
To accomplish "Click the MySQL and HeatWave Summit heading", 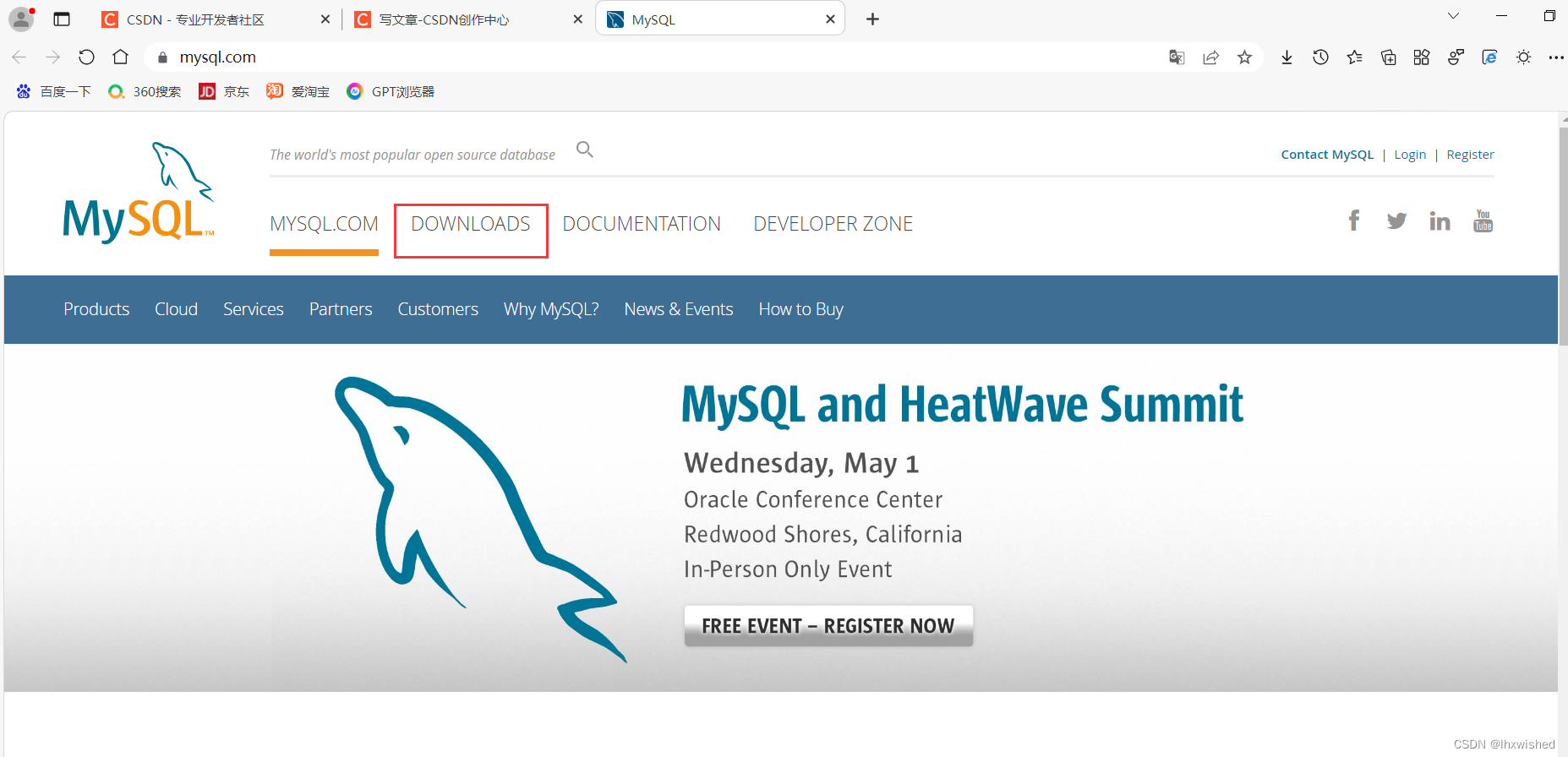I will coord(962,405).
